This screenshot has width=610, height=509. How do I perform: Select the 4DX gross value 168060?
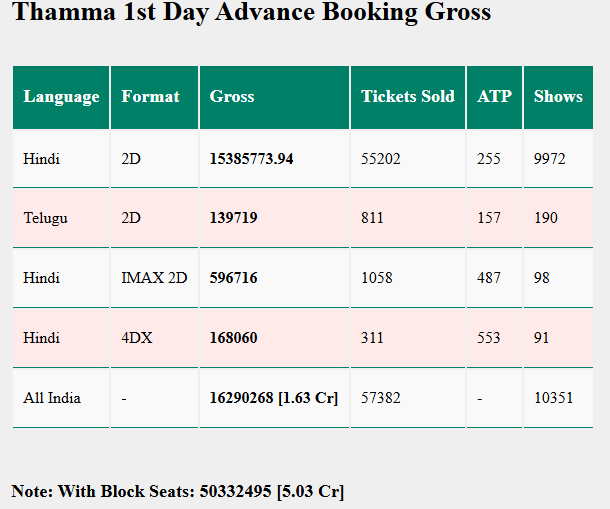pyautogui.click(x=233, y=338)
